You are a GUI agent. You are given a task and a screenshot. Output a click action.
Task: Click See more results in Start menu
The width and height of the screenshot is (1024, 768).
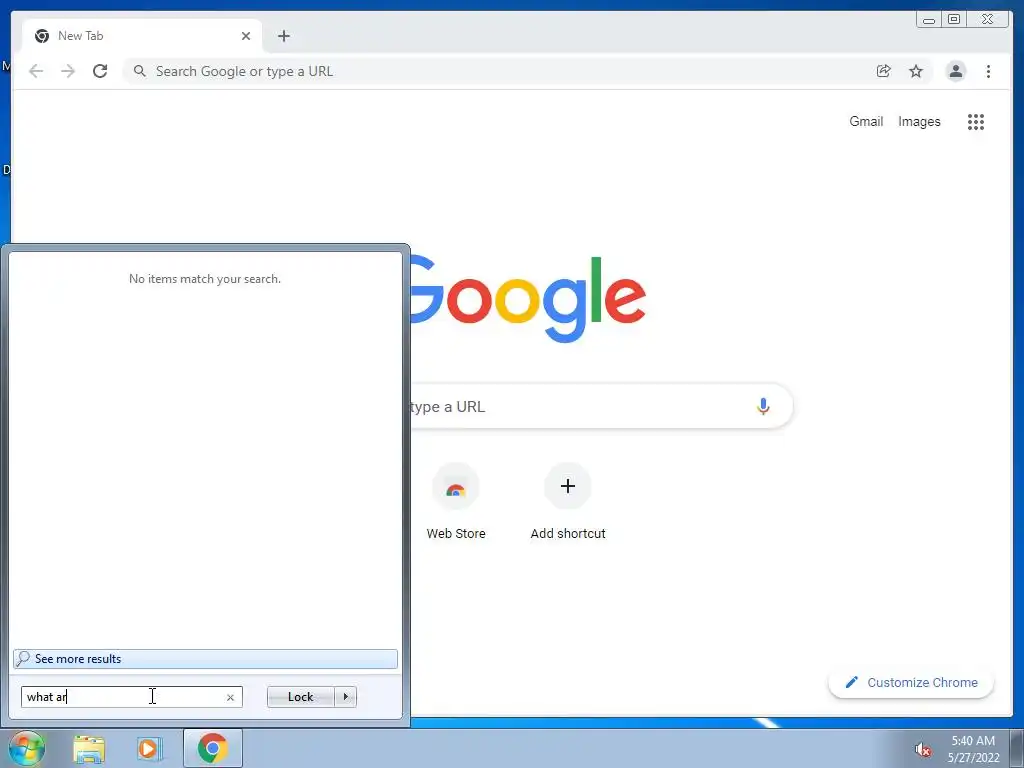coord(205,659)
